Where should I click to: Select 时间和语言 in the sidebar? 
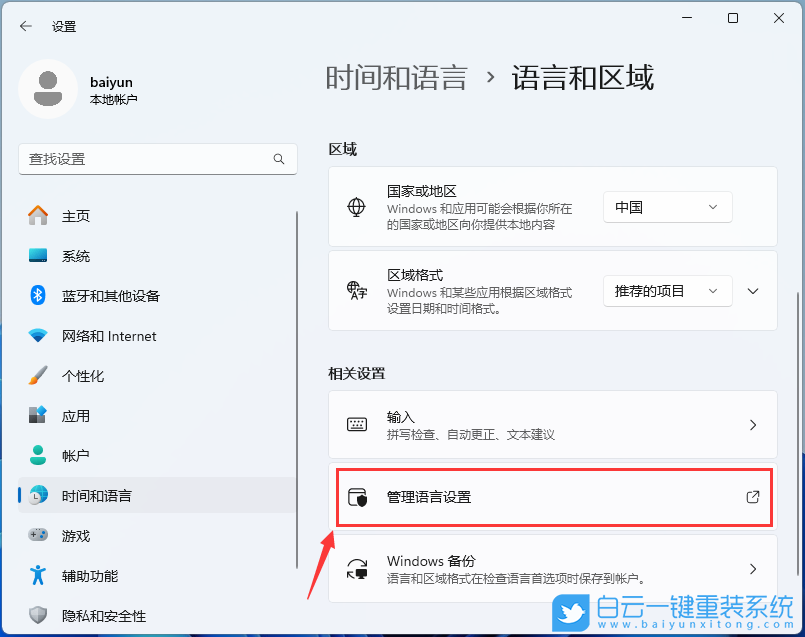point(100,496)
